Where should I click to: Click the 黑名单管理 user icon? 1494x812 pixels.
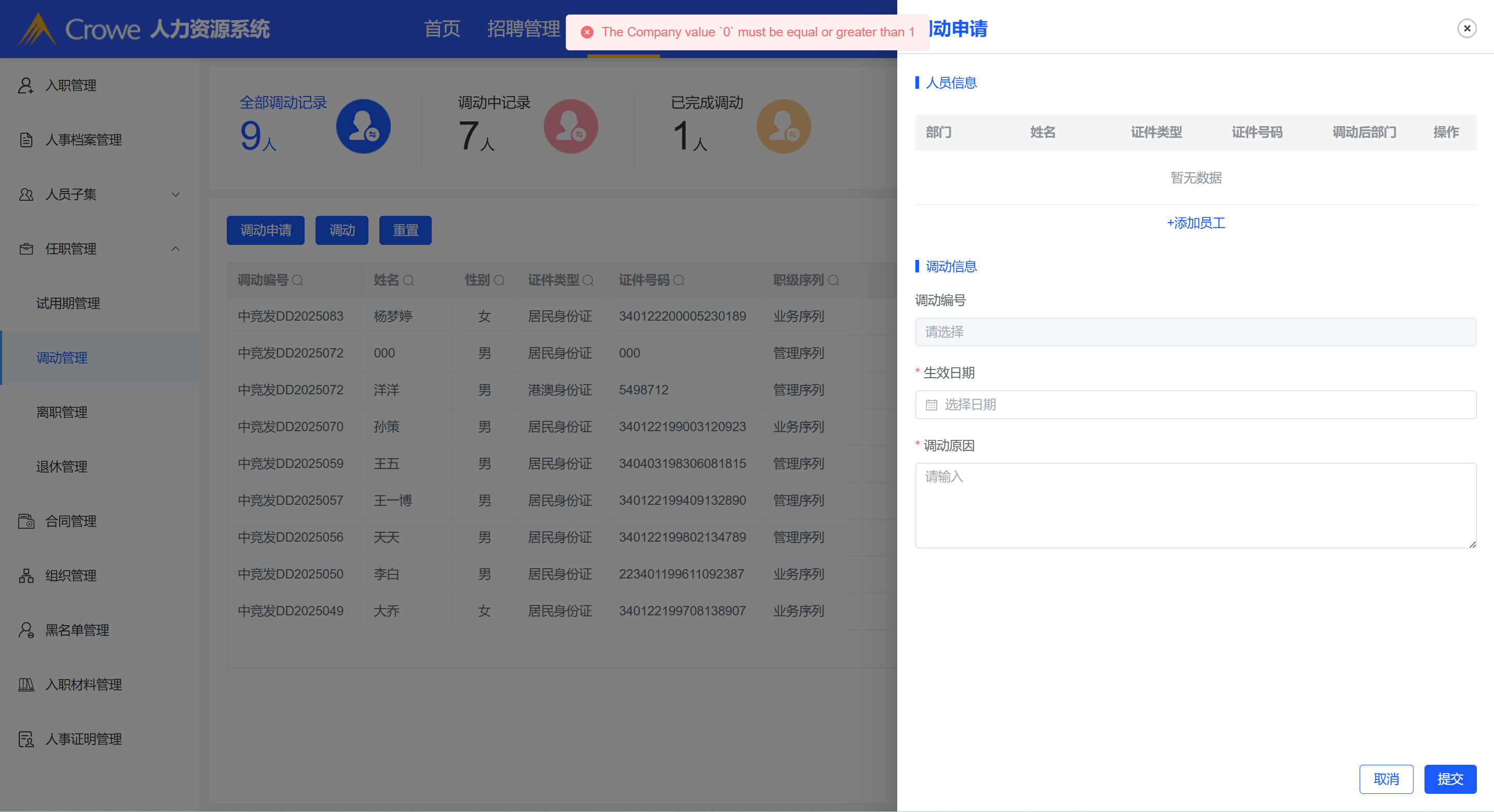click(x=25, y=630)
